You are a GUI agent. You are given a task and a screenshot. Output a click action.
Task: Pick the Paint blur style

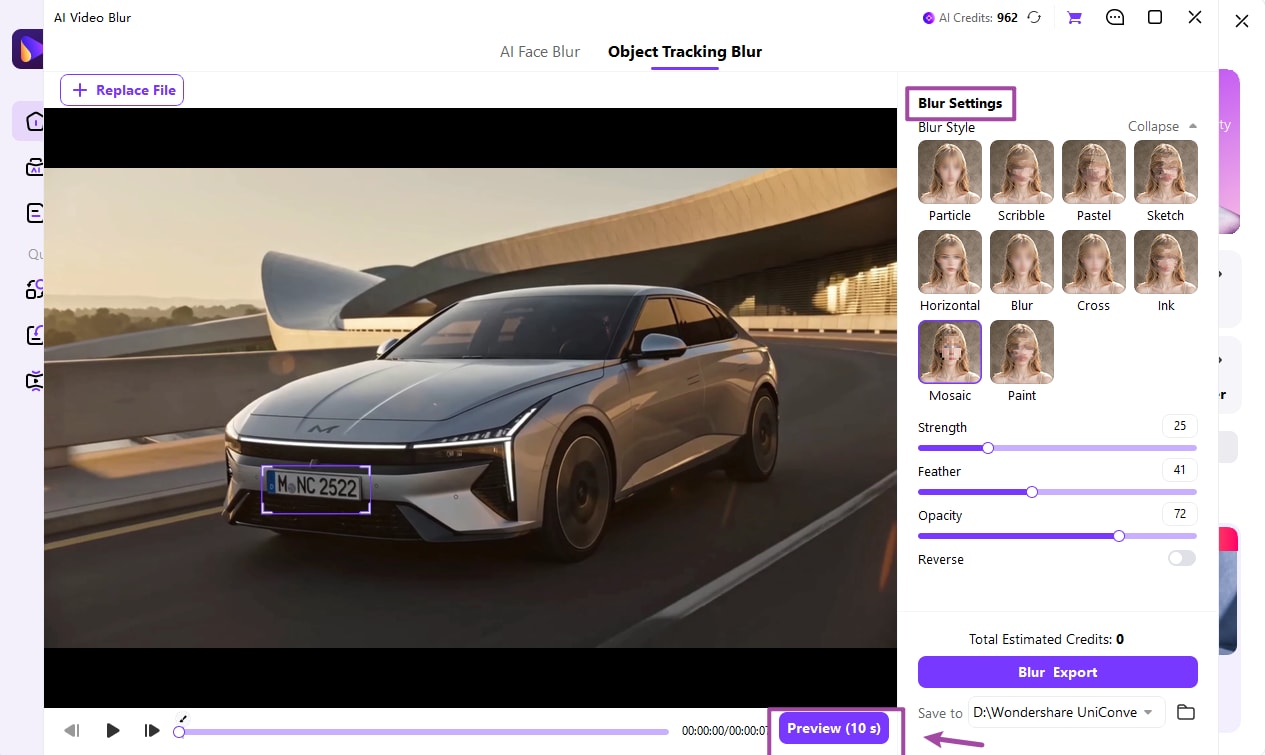coord(1022,352)
